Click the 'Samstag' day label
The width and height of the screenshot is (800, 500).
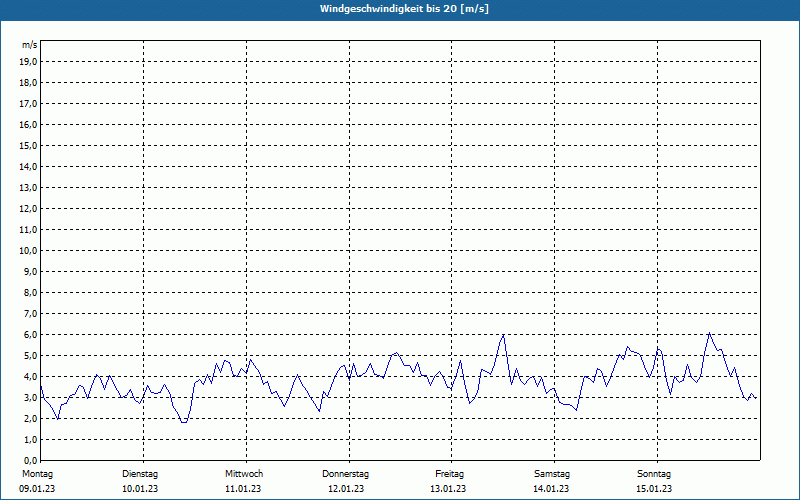(552, 474)
